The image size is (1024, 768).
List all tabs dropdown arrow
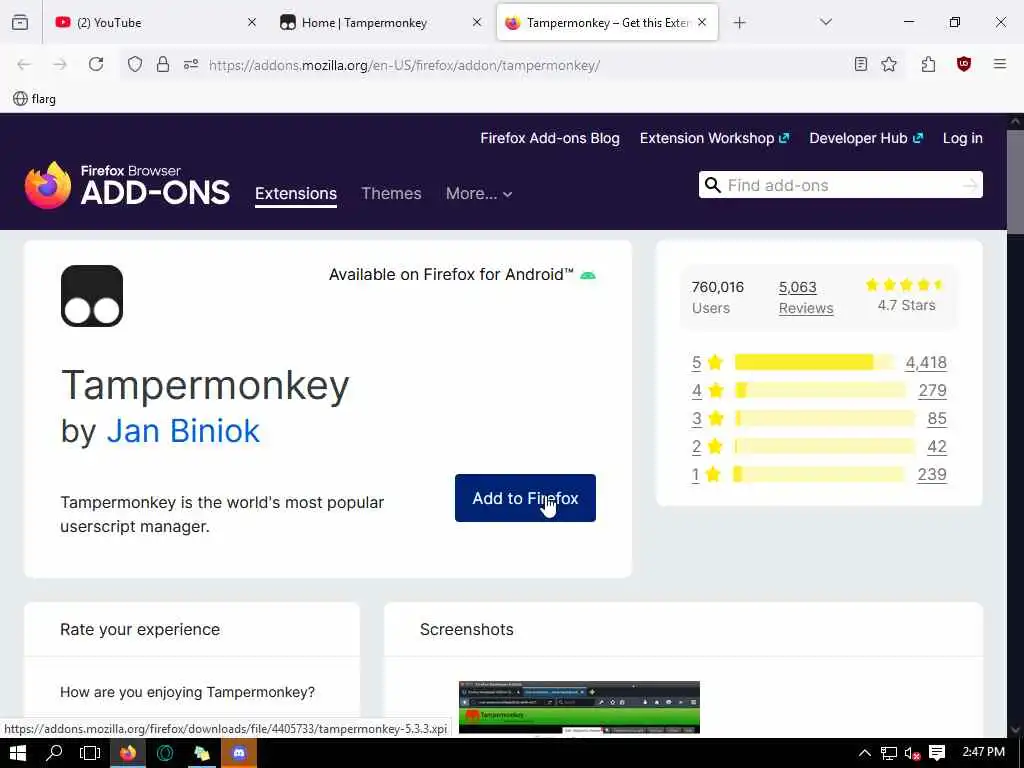point(826,22)
